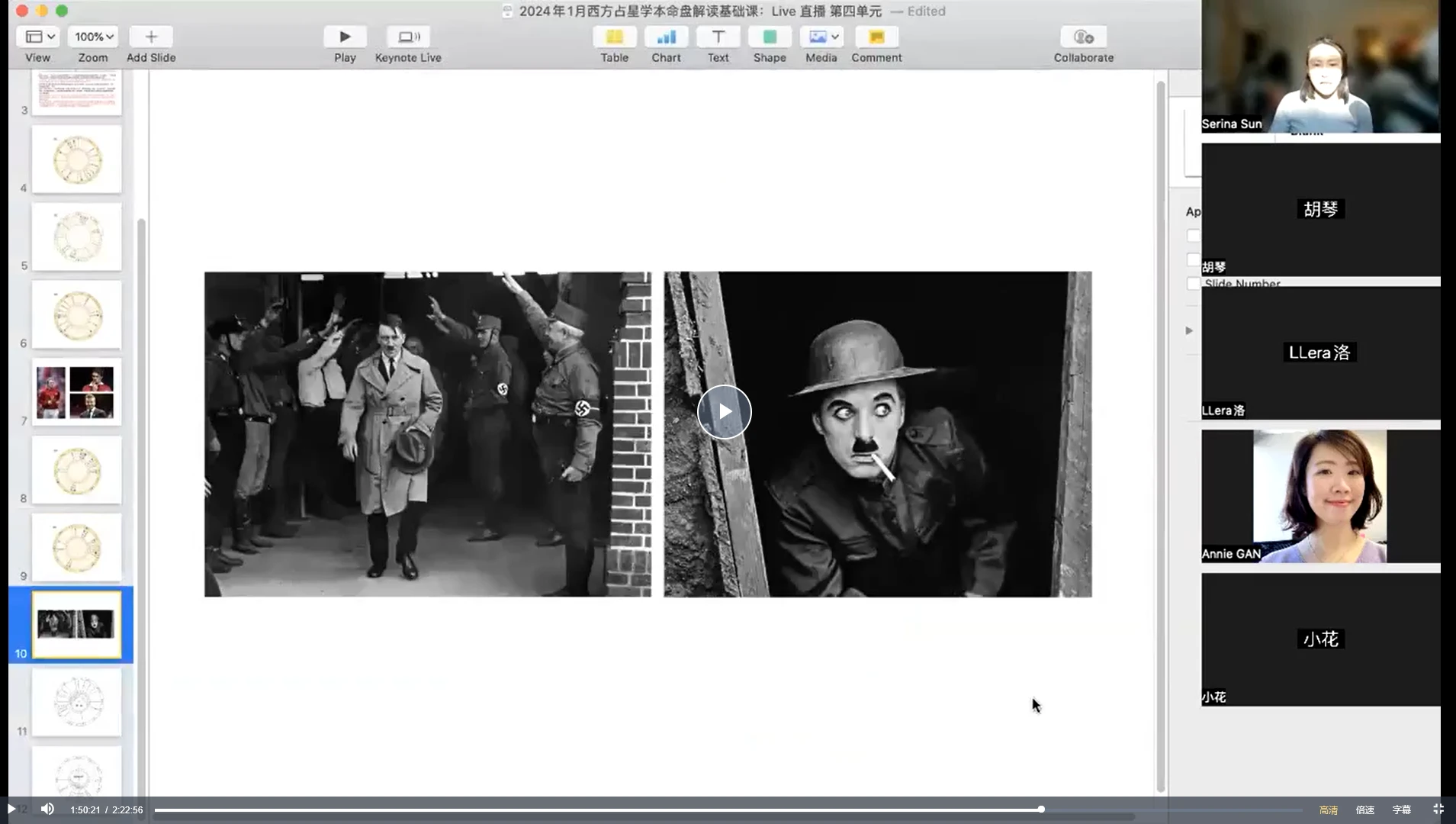Select slide 8 thumbnail
The height and width of the screenshot is (824, 1456).
click(76, 470)
